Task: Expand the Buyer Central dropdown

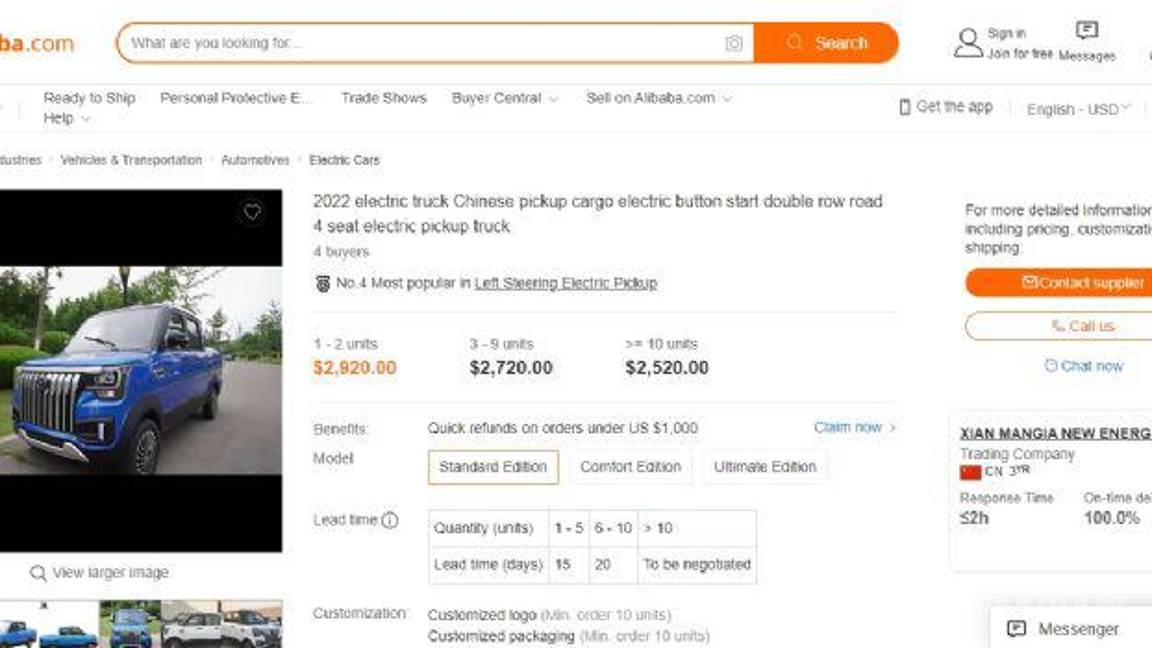Action: coord(504,98)
